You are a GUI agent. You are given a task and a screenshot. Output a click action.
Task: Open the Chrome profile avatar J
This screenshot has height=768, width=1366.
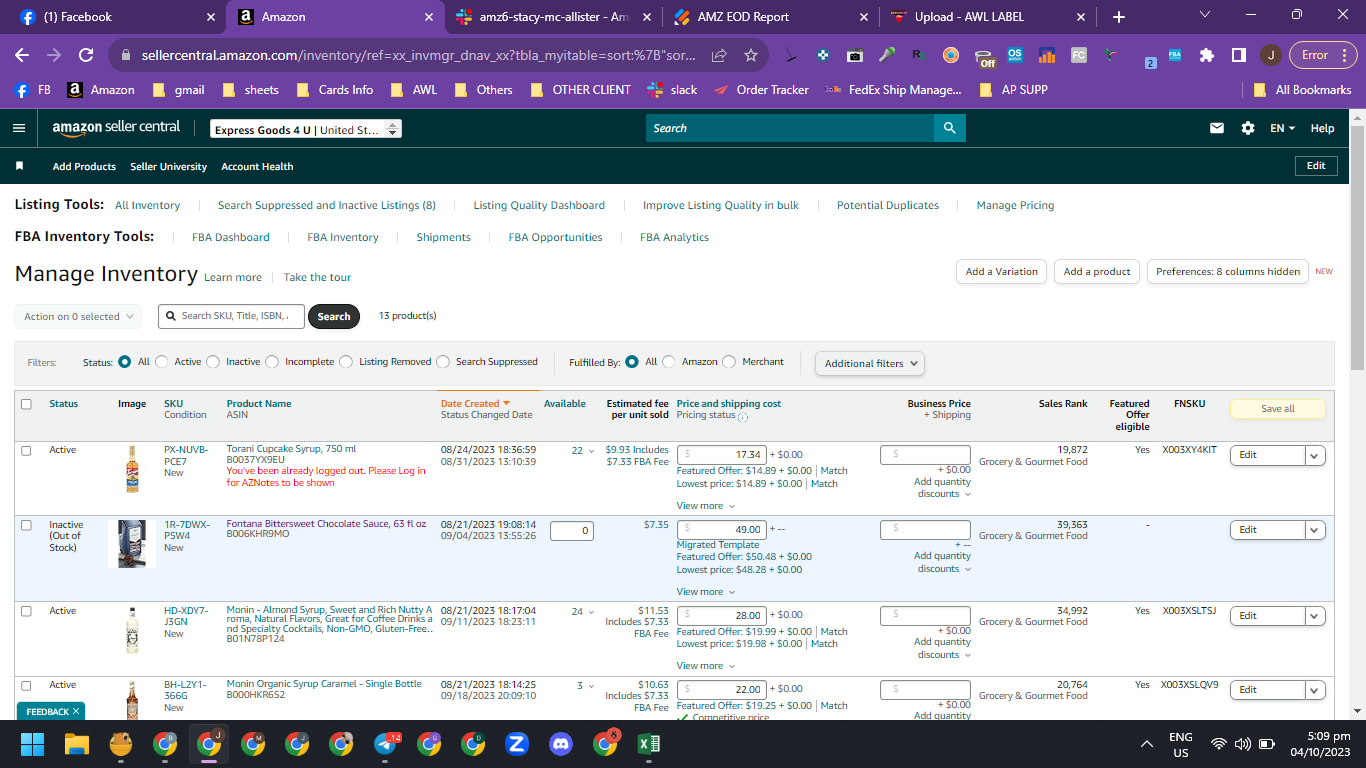1270,55
